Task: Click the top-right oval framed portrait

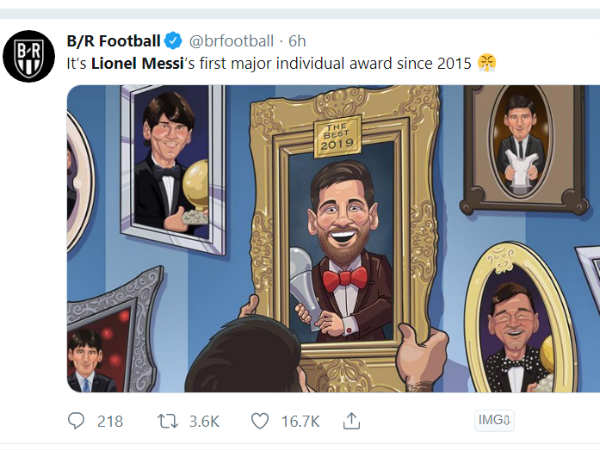Action: [x=521, y=143]
